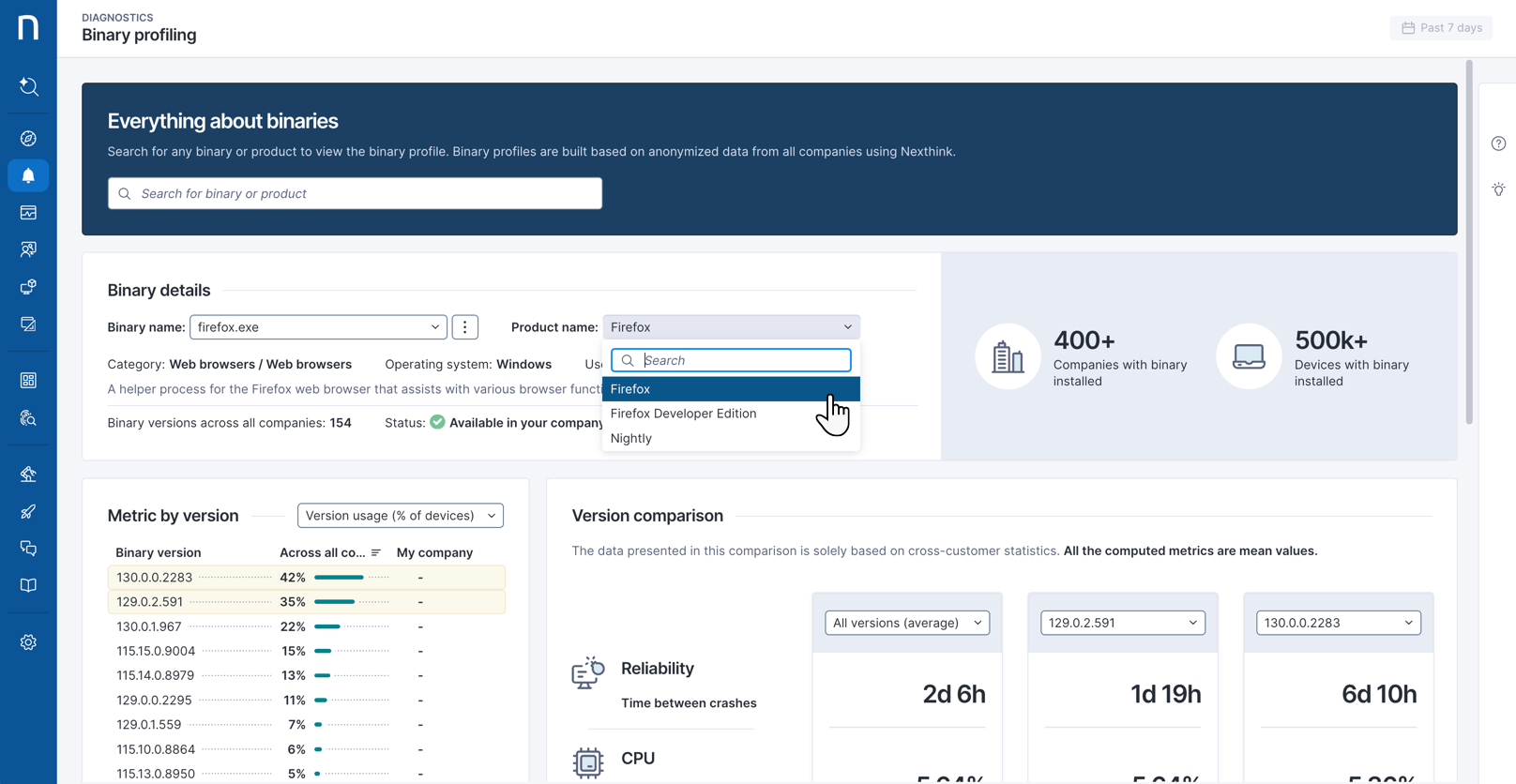Open the settings gear in the sidebar
Screen dimensions: 1516x784
pos(28,642)
